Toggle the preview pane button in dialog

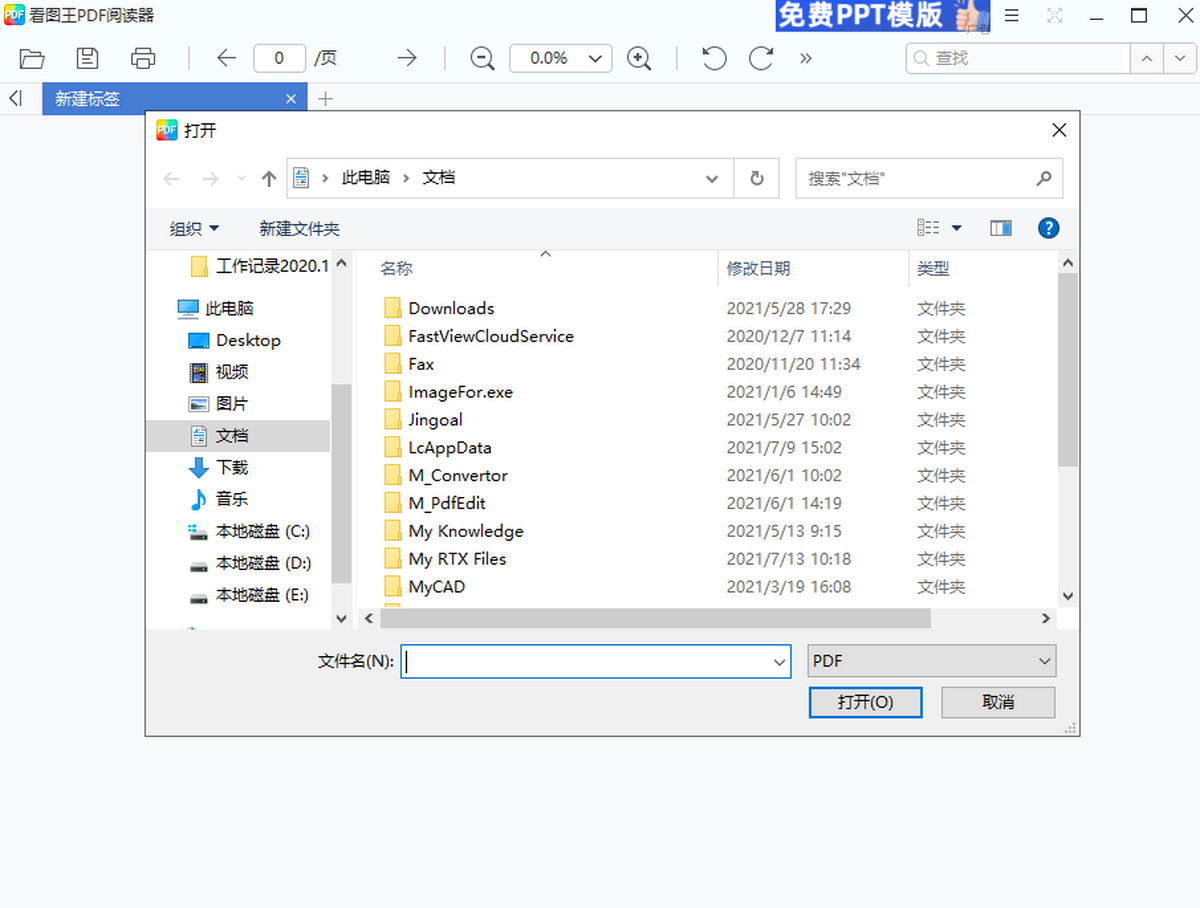[x=1001, y=228]
